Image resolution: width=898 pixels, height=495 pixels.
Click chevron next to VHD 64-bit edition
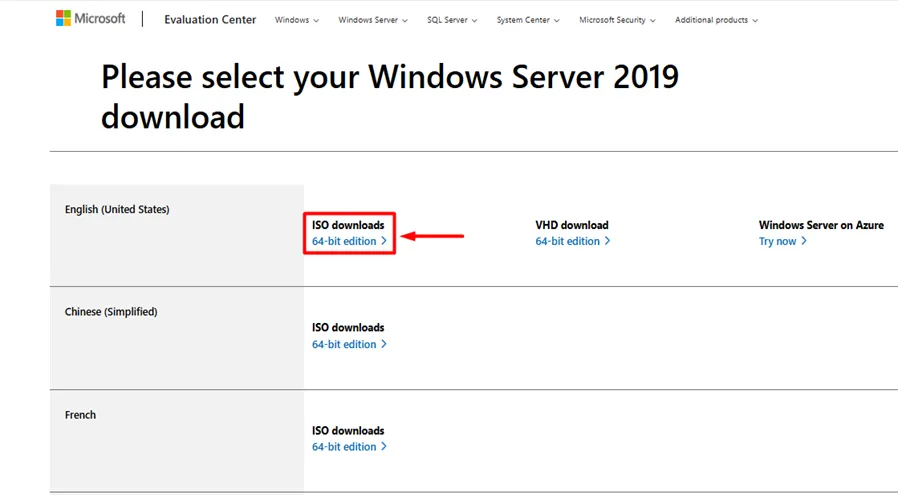607,241
